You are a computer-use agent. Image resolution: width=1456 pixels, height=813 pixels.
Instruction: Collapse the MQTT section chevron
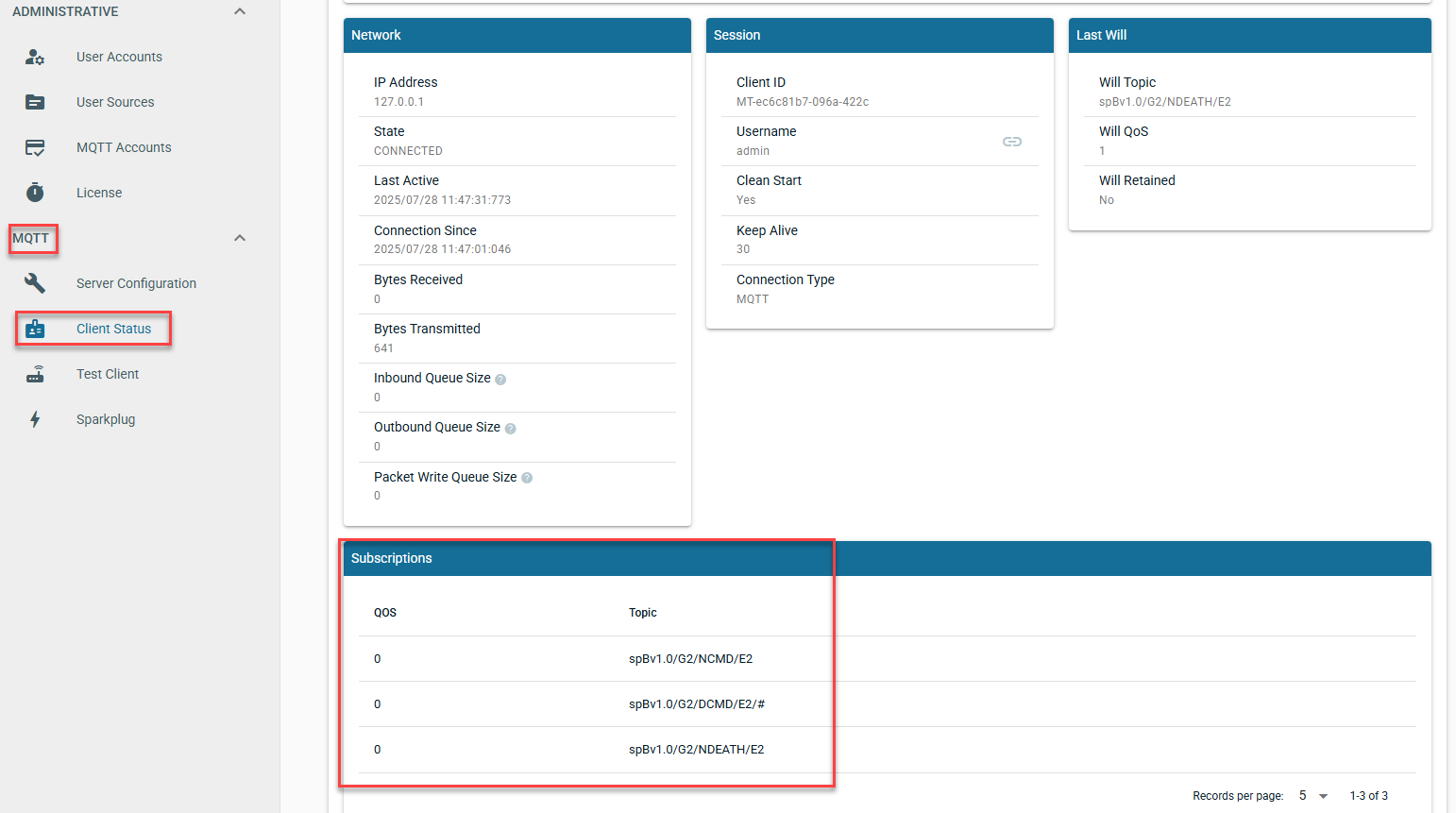tap(240, 238)
